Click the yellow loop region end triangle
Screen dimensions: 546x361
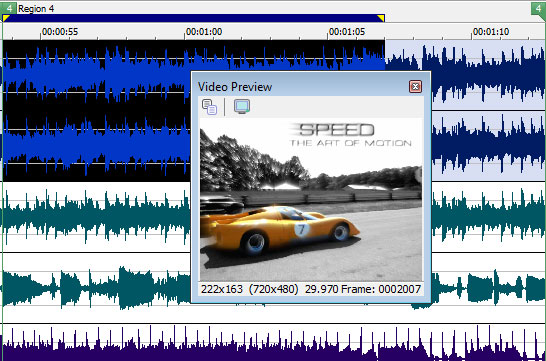[381, 18]
